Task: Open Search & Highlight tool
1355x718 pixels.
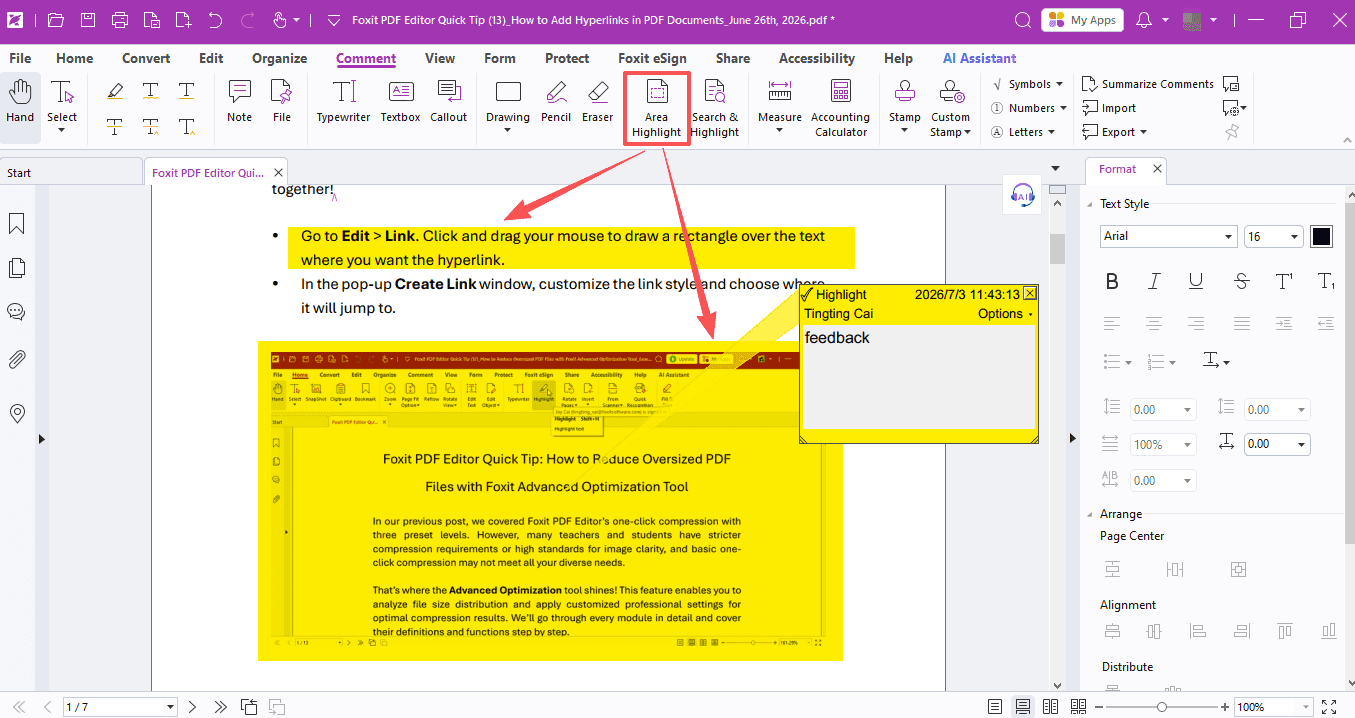Action: [715, 108]
